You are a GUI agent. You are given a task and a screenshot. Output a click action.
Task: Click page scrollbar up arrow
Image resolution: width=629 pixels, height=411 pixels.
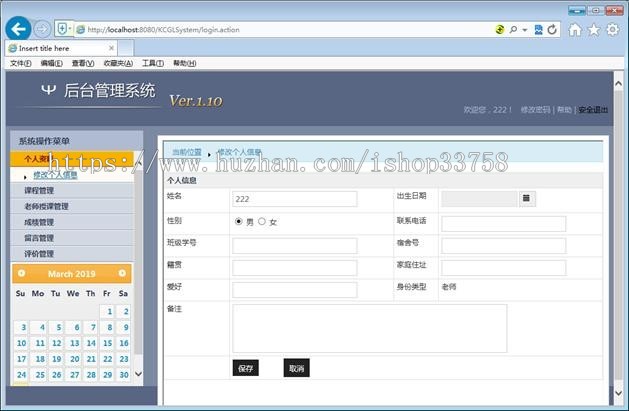[x=618, y=83]
